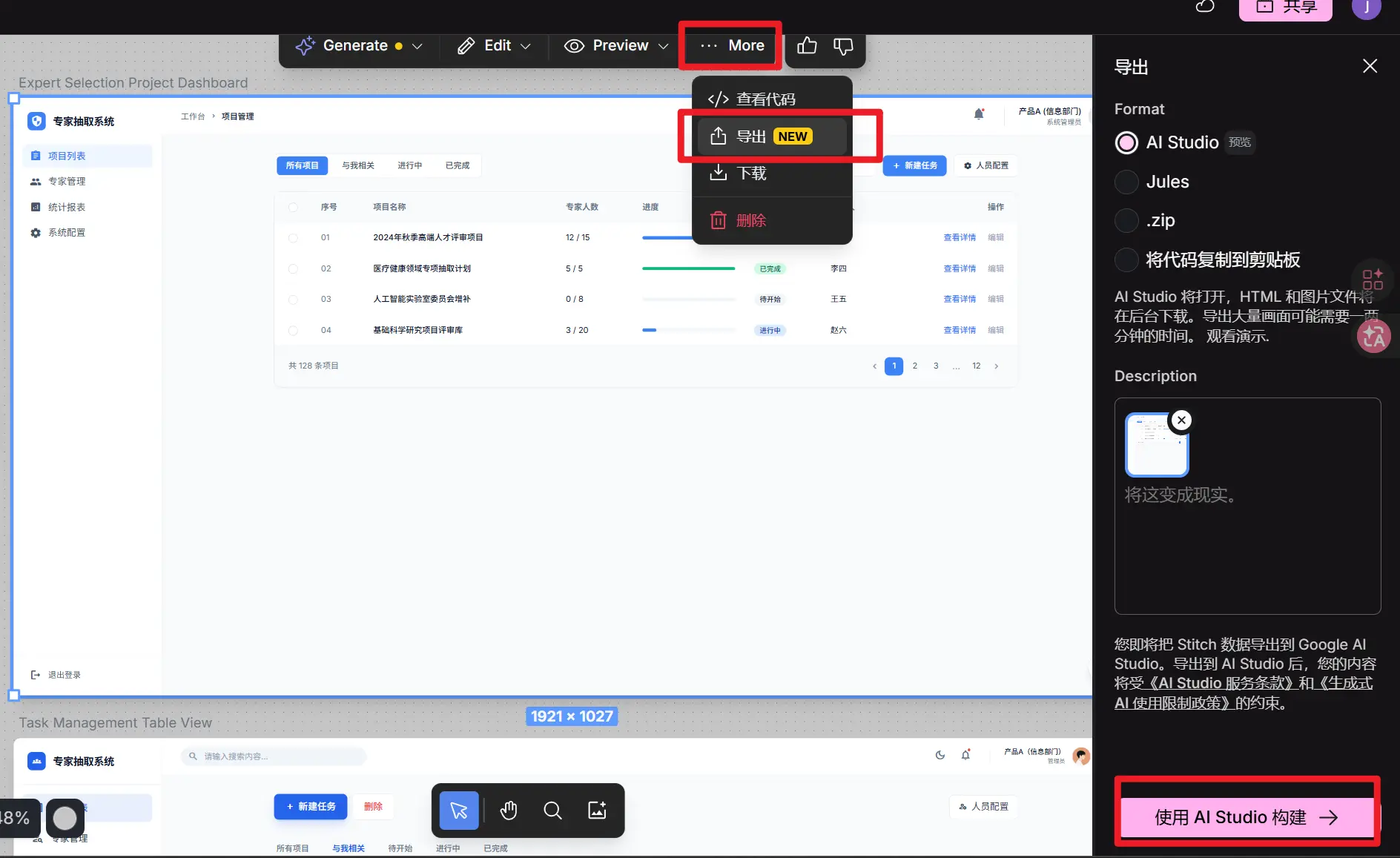The height and width of the screenshot is (858, 1400).
Task: Choose the Jules export format
Action: (1126, 182)
